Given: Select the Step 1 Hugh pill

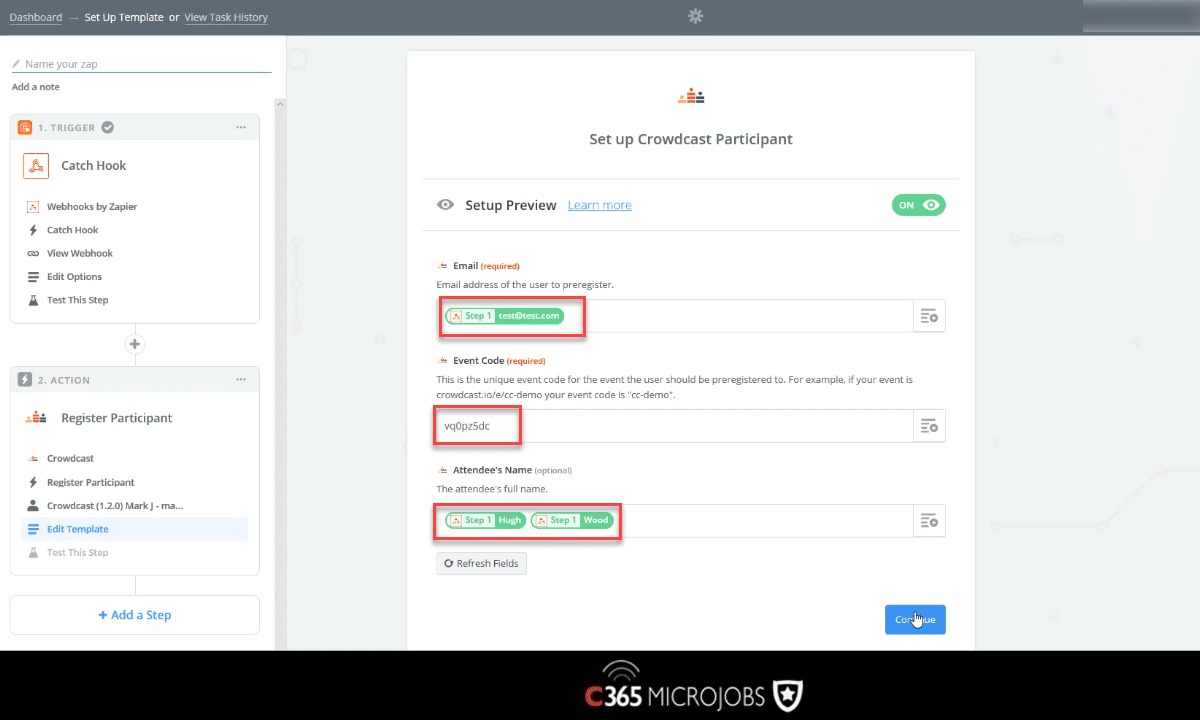Looking at the screenshot, I should (x=485, y=520).
